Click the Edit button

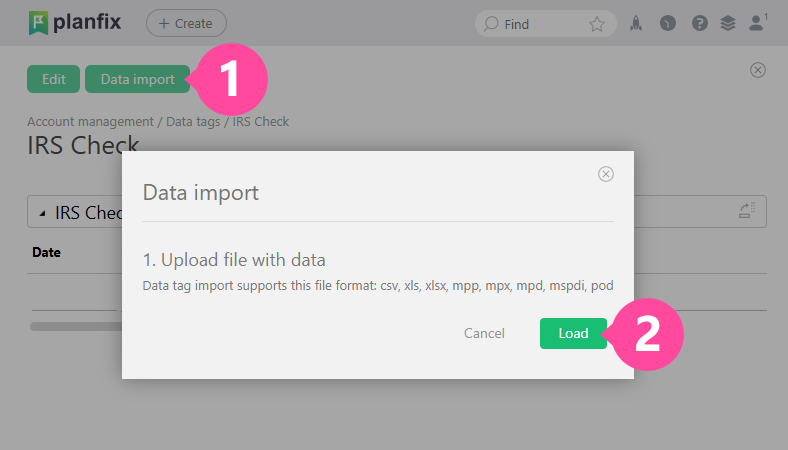53,79
